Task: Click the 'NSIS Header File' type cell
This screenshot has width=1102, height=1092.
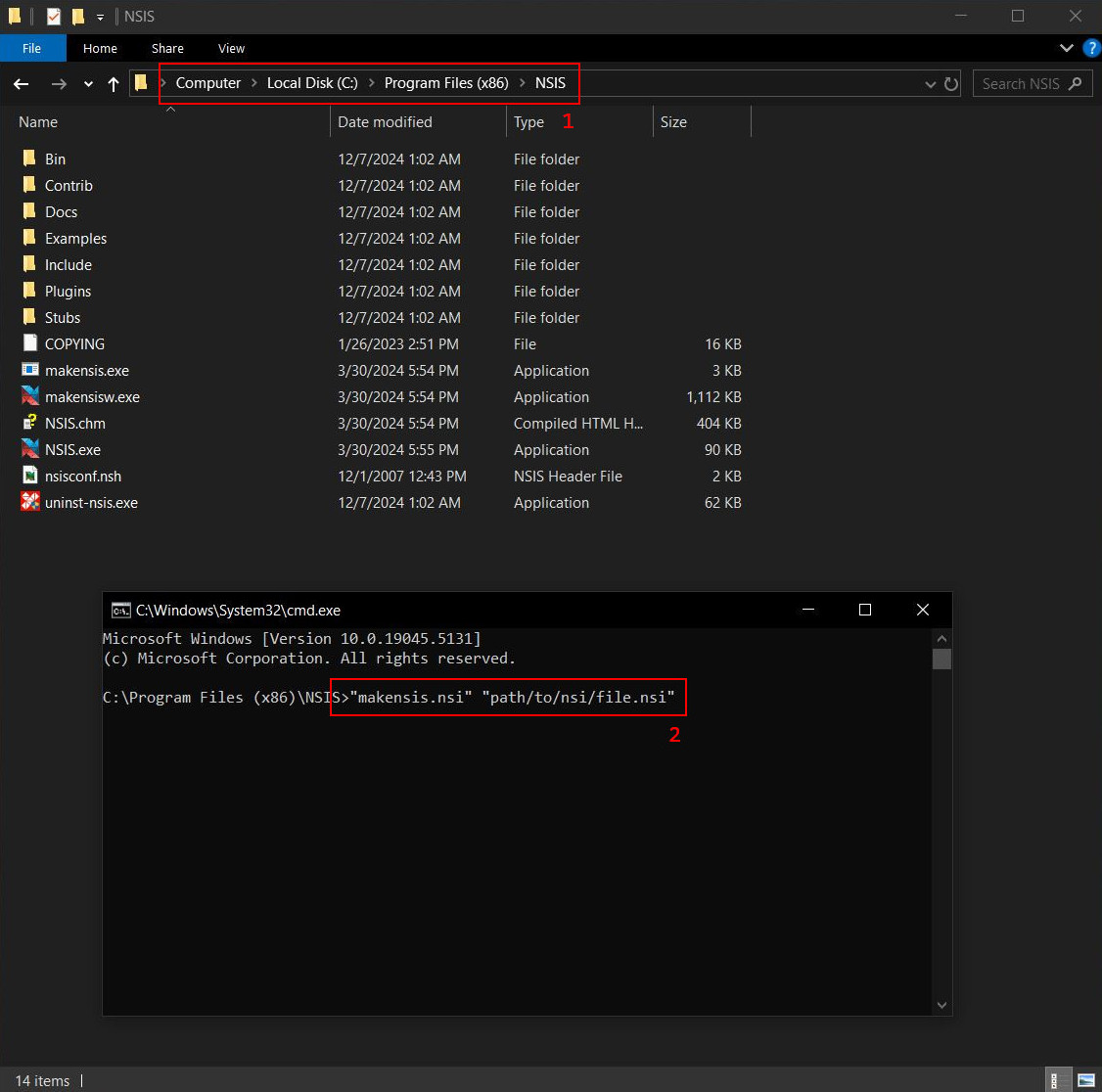Action: click(568, 477)
